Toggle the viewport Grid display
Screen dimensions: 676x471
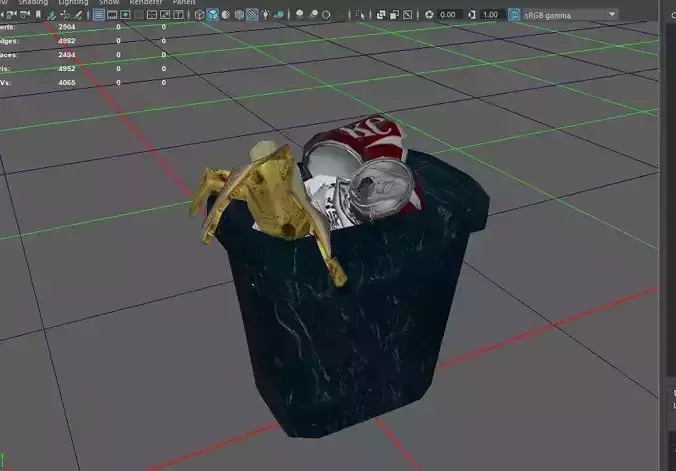[99, 15]
